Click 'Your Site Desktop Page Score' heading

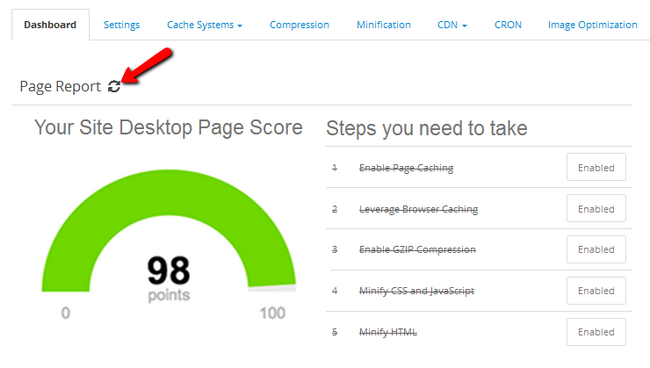[x=168, y=127]
